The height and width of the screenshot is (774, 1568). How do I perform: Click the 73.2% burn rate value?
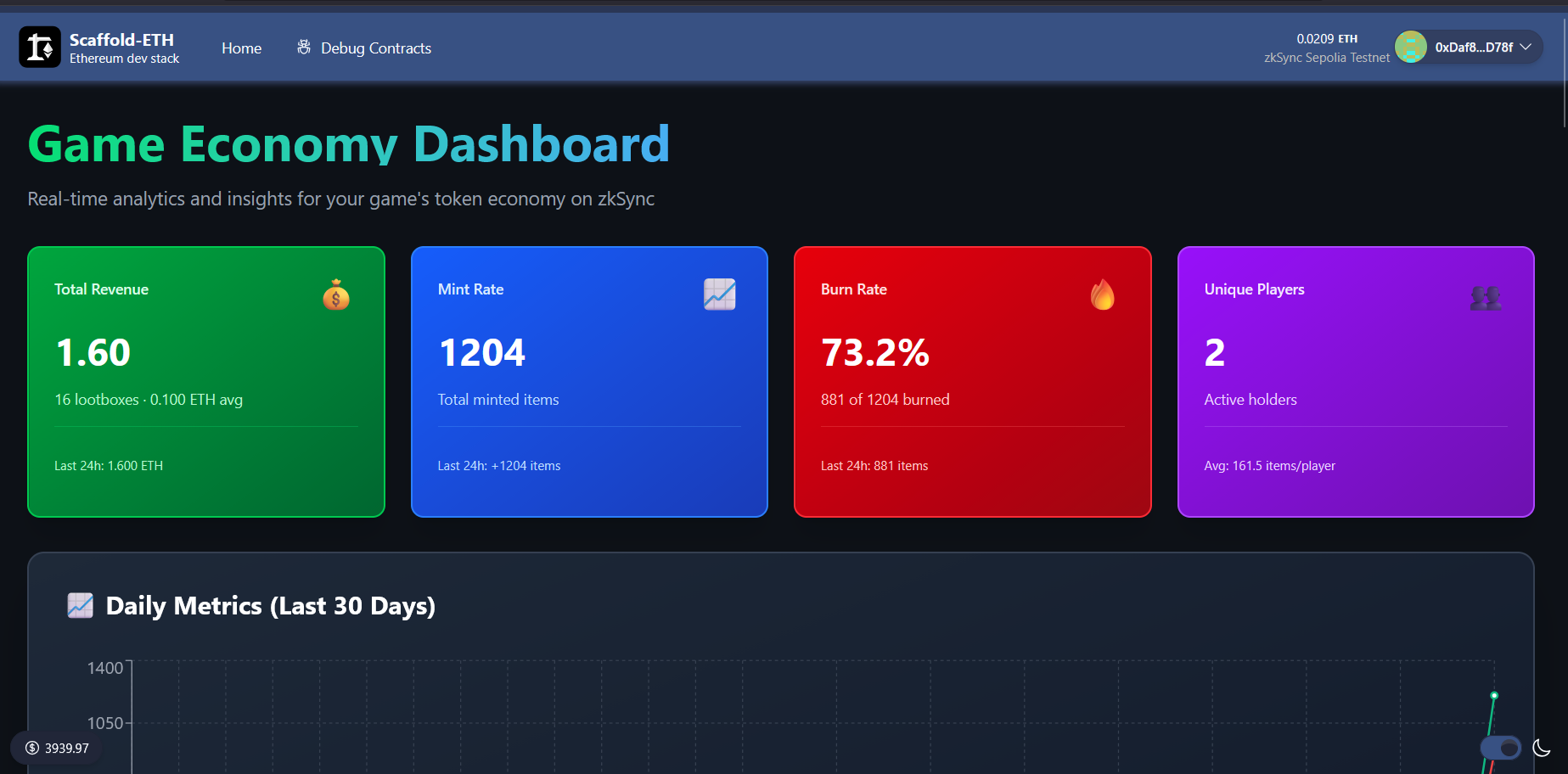[x=875, y=353]
